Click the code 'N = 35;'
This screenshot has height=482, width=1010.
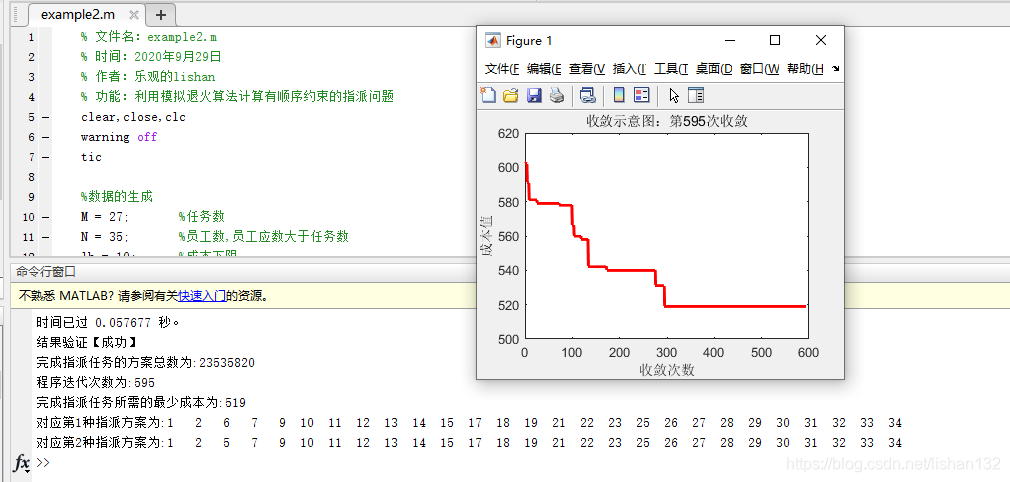click(x=105, y=237)
